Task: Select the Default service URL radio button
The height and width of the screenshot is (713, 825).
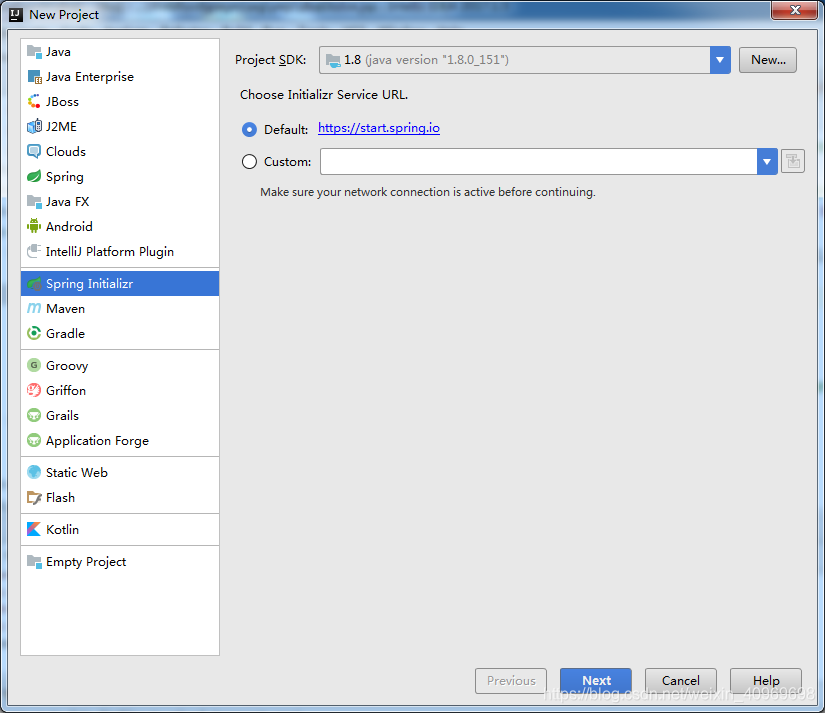Action: pyautogui.click(x=249, y=129)
